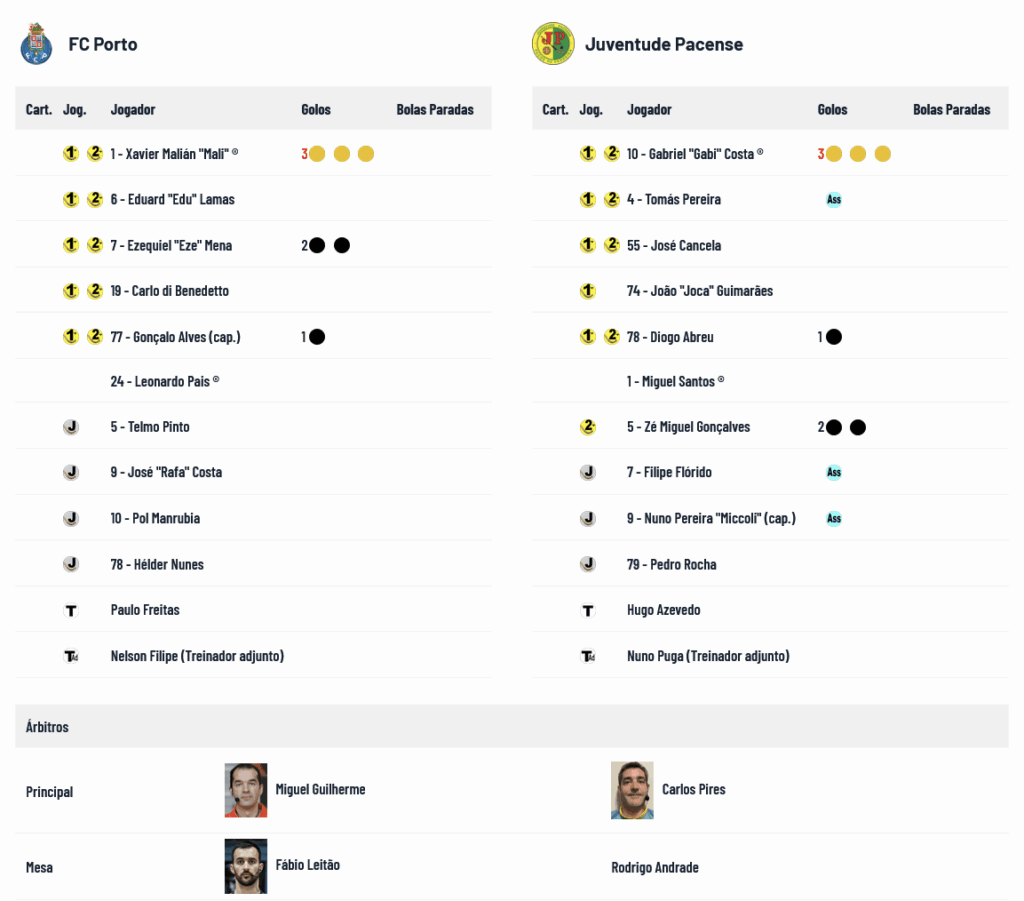Viewport: 1024px width, 901px height.
Task: Click the Juventude Pacense club crest
Action: point(553,44)
